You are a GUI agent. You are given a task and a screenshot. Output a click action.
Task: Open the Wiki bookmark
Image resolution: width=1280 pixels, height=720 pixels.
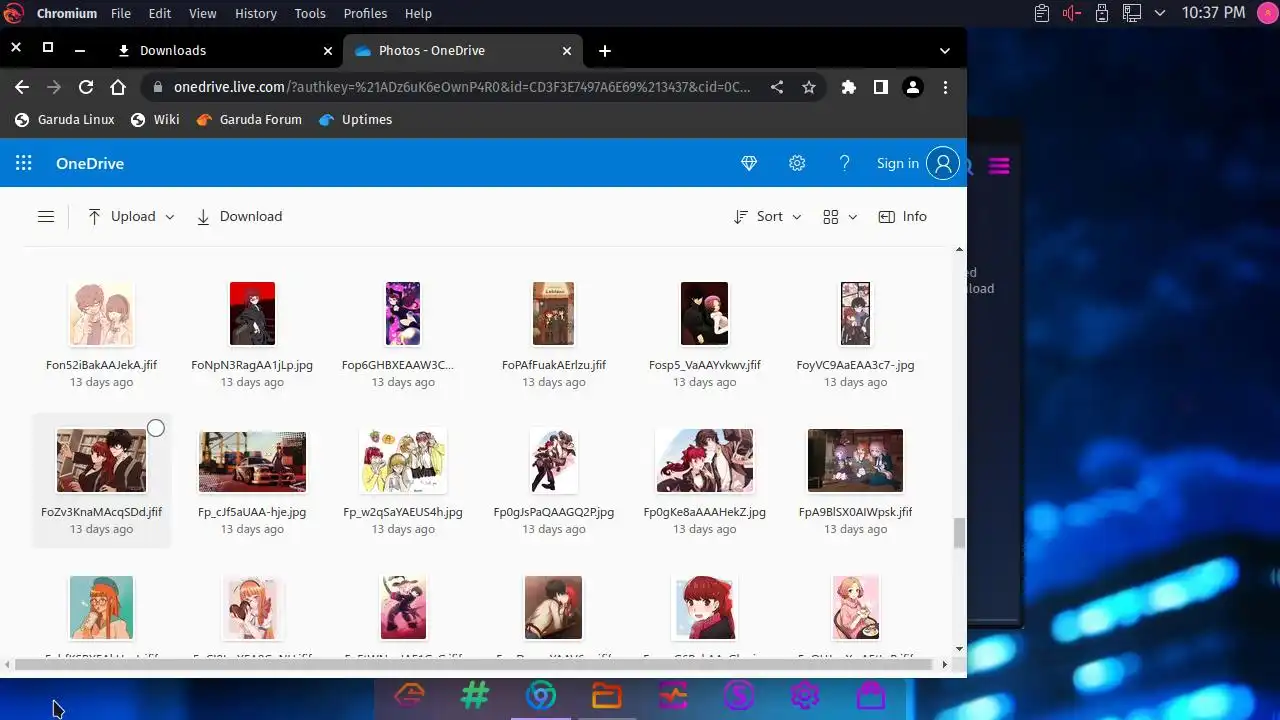point(155,120)
